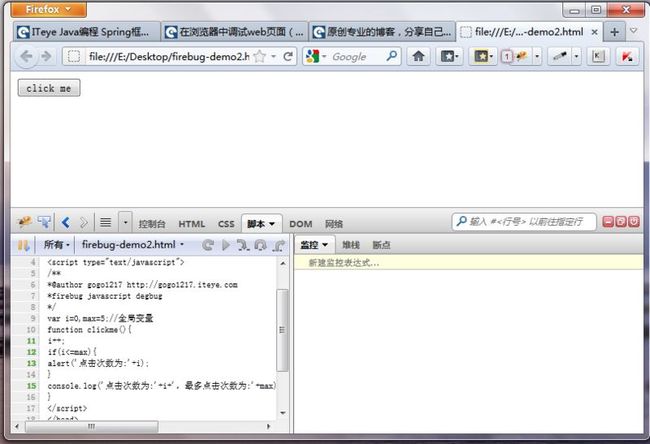The height and width of the screenshot is (444, 650).
Task: Go back with browser back arrow
Action: pyautogui.click(x=26, y=56)
